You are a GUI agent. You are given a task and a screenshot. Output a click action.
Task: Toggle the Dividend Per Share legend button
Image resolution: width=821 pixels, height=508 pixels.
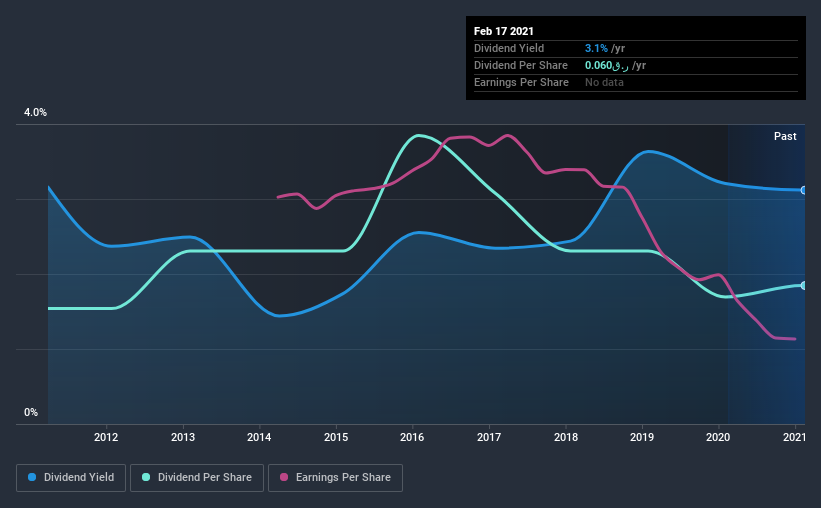click(x=197, y=478)
